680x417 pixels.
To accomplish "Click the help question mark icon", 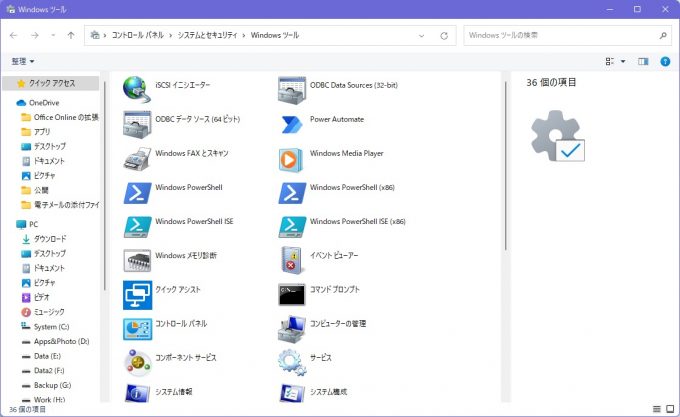I will 665,62.
